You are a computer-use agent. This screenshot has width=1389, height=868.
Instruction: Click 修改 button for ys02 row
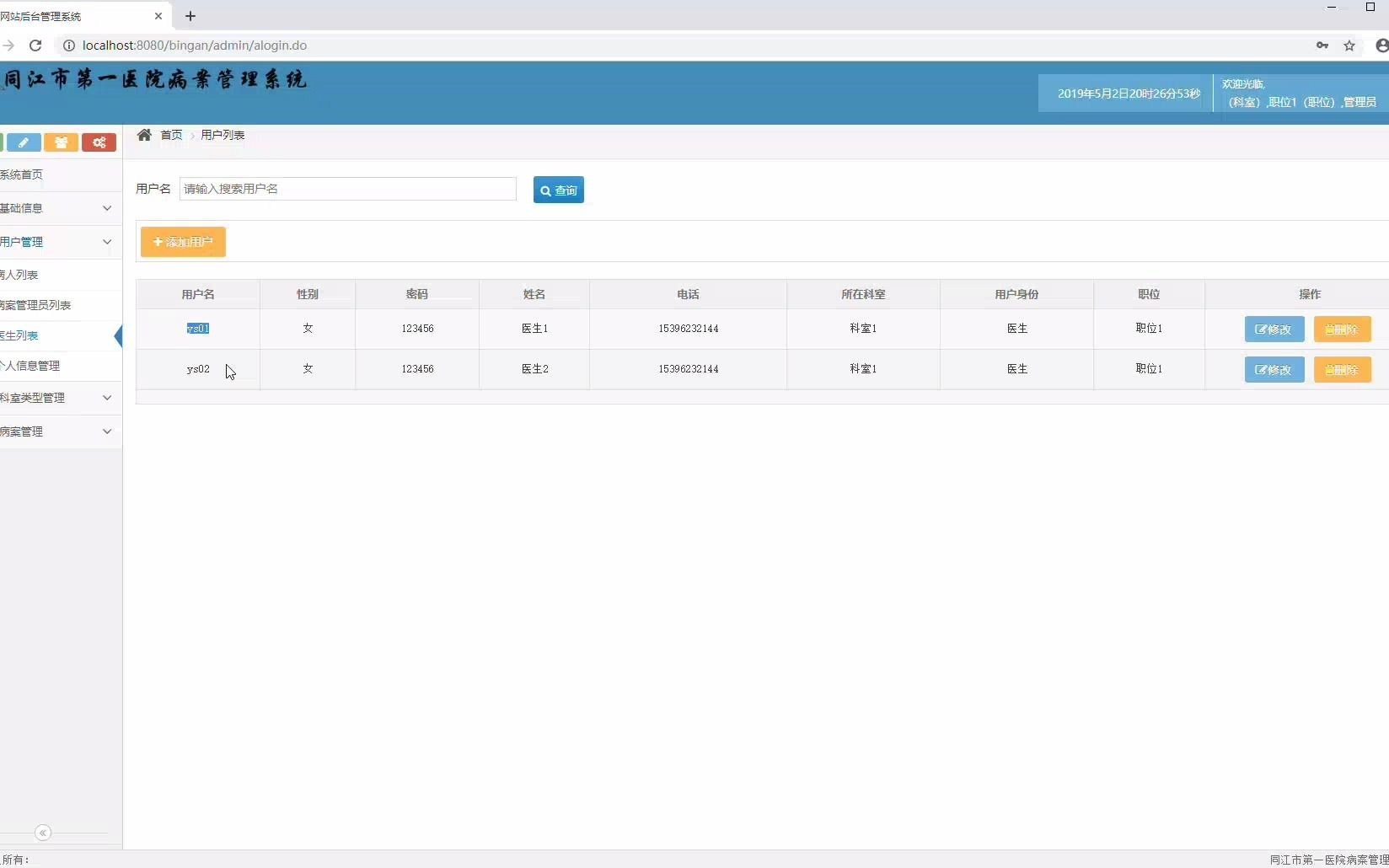1274,369
